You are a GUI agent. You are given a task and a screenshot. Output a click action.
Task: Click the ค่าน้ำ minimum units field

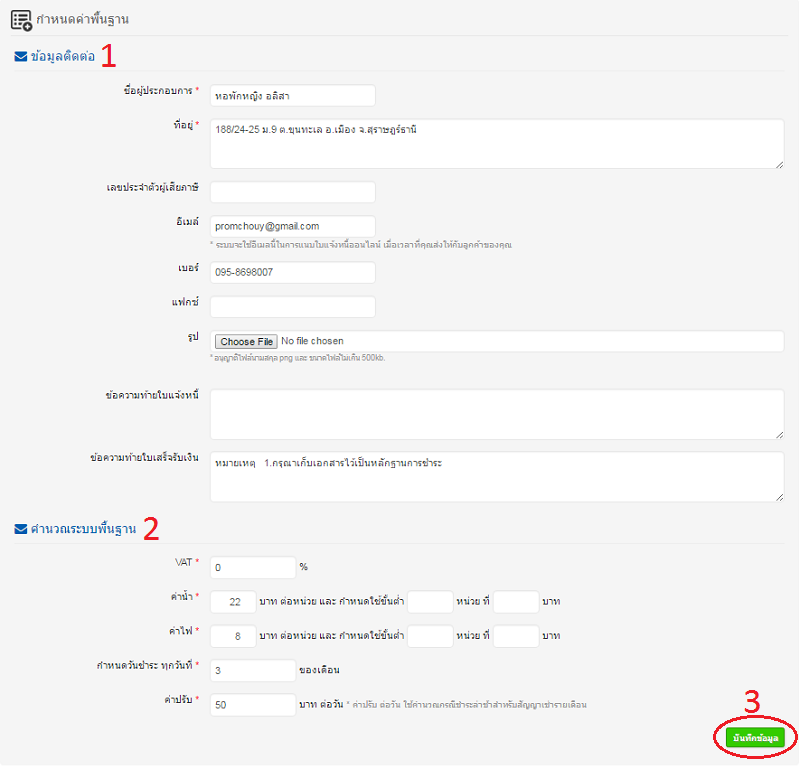coord(430,602)
